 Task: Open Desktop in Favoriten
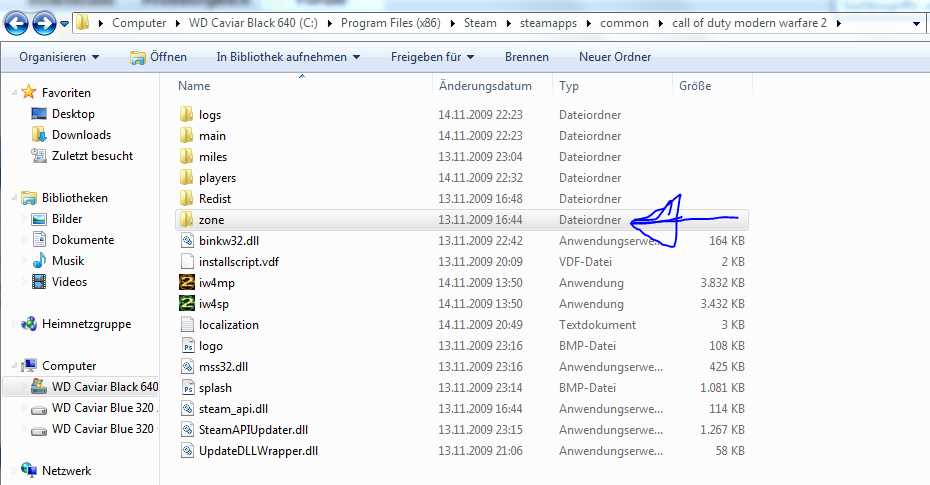pyautogui.click(x=73, y=114)
